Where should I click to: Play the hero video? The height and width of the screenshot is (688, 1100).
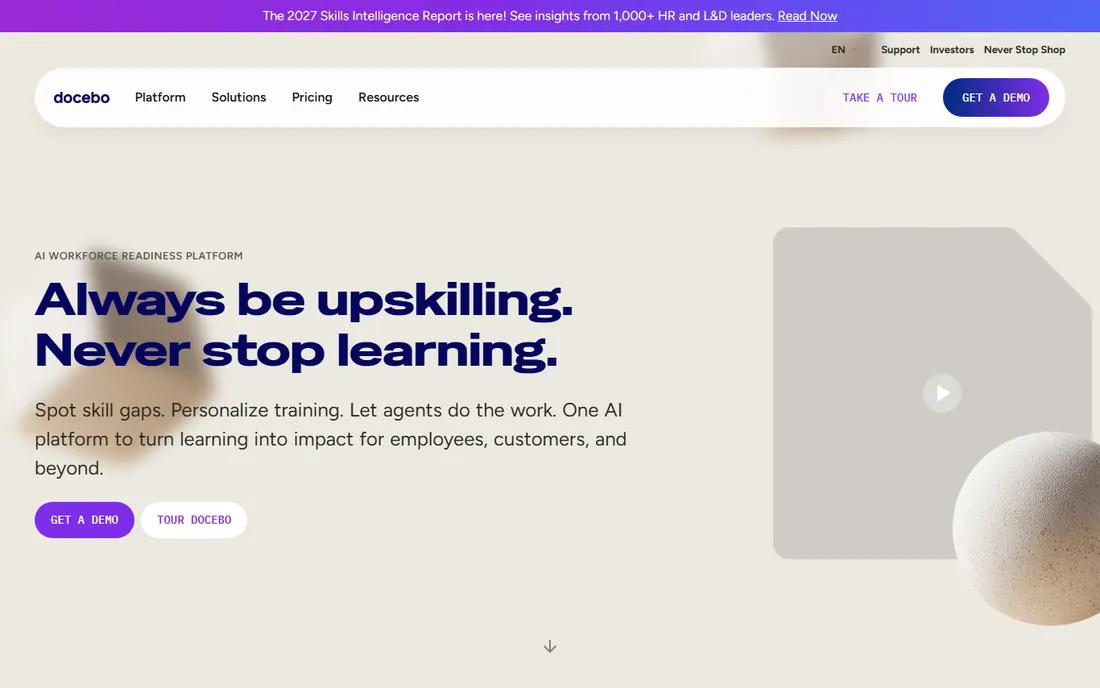[x=941, y=393]
